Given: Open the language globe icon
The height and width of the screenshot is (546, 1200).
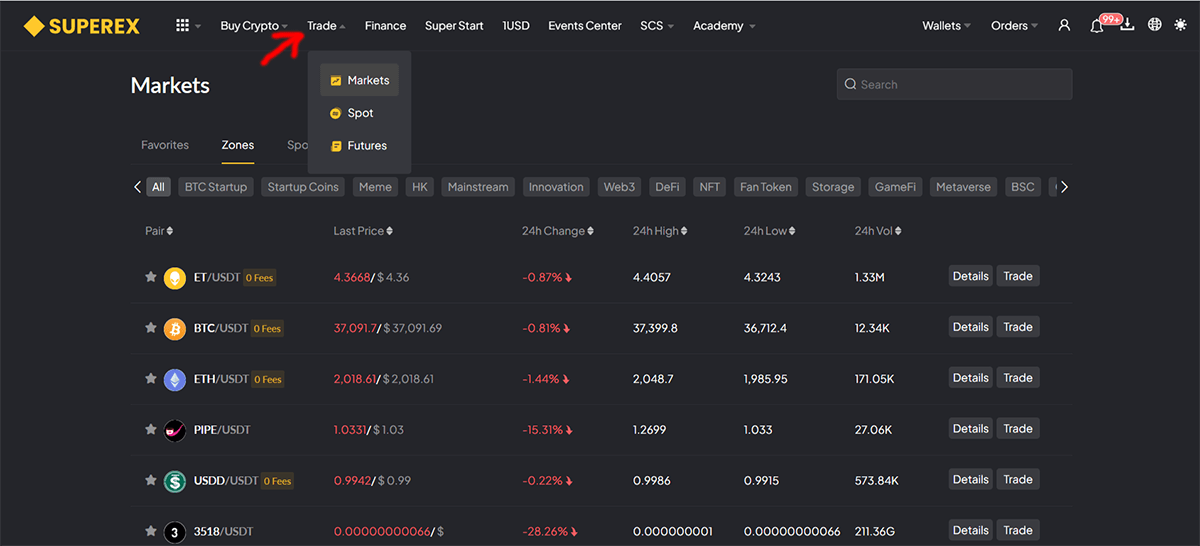Looking at the screenshot, I should (1155, 25).
